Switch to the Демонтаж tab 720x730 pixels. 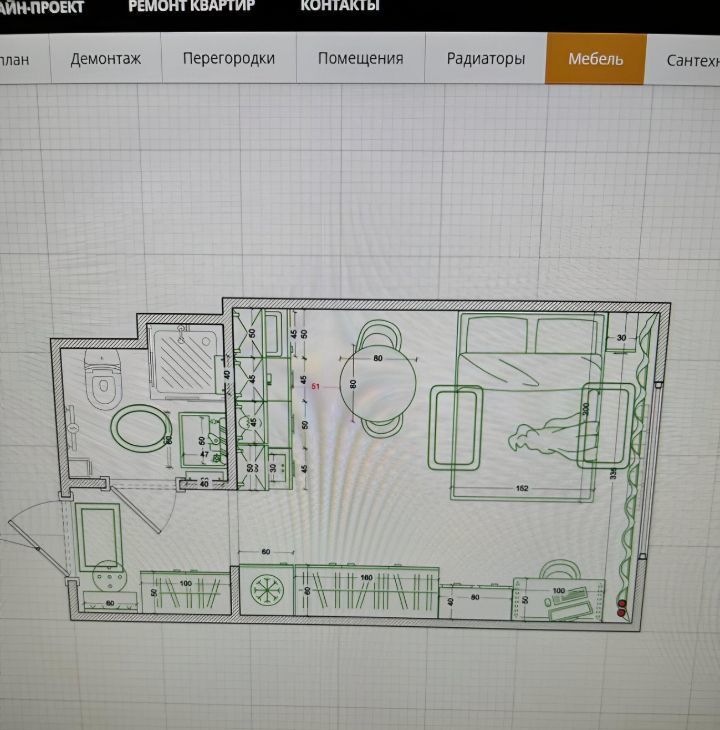coord(105,58)
